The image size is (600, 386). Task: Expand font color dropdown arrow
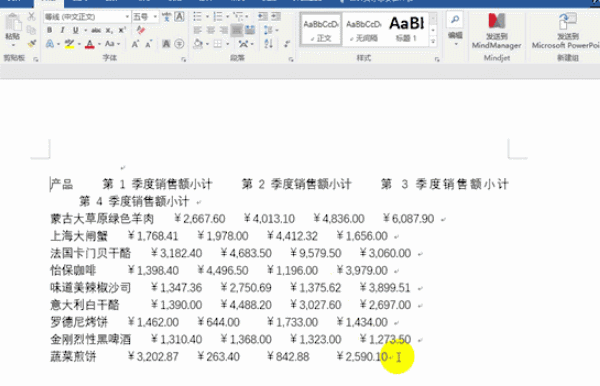[x=99, y=44]
